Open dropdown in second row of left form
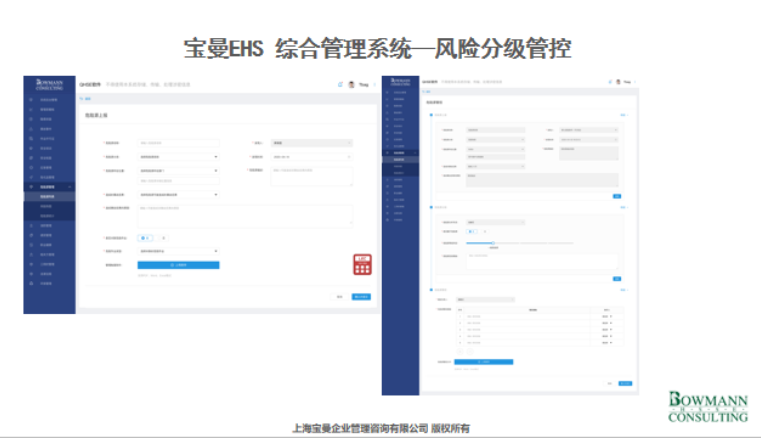The image size is (761, 439). [178, 157]
